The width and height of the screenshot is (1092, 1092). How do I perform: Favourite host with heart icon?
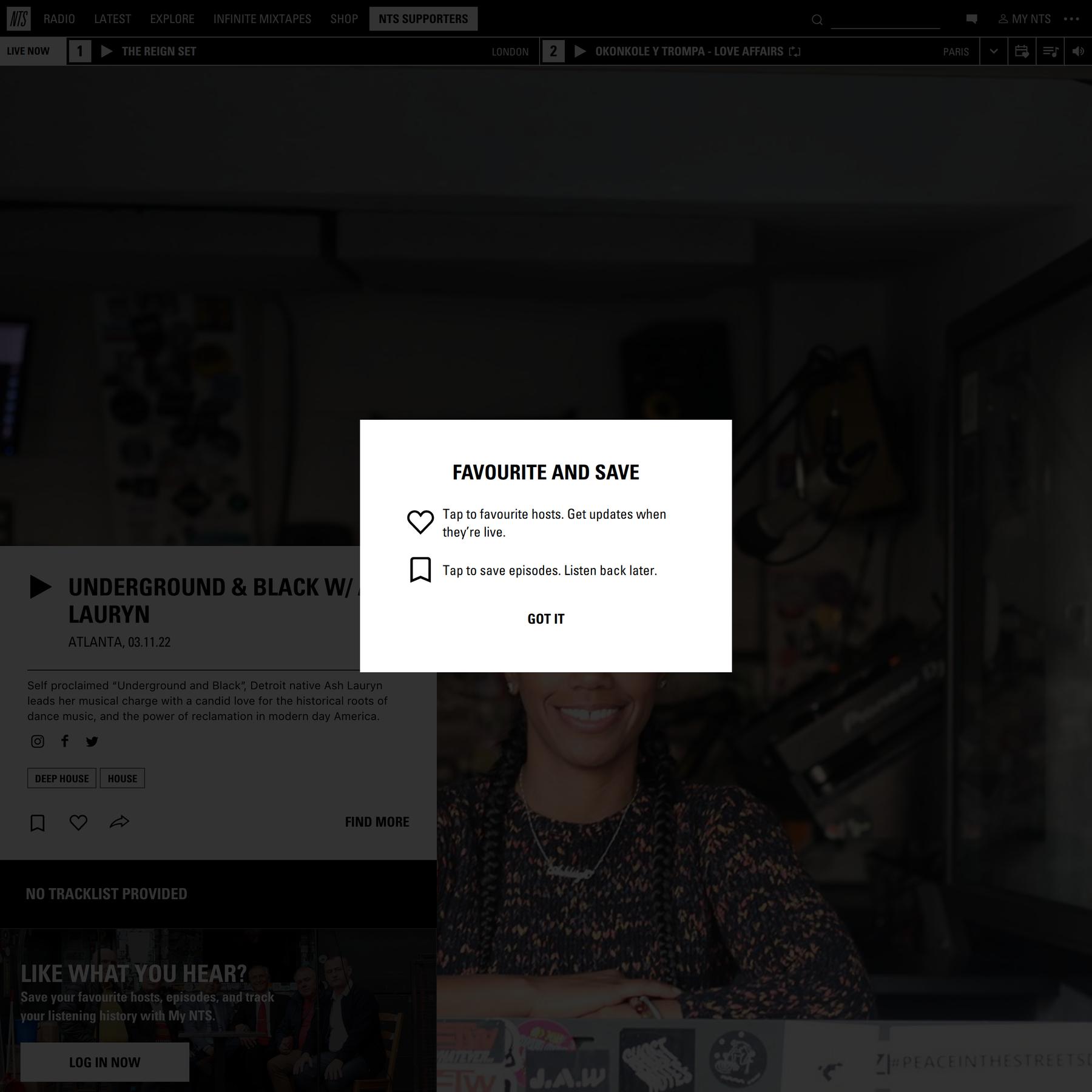pyautogui.click(x=78, y=823)
